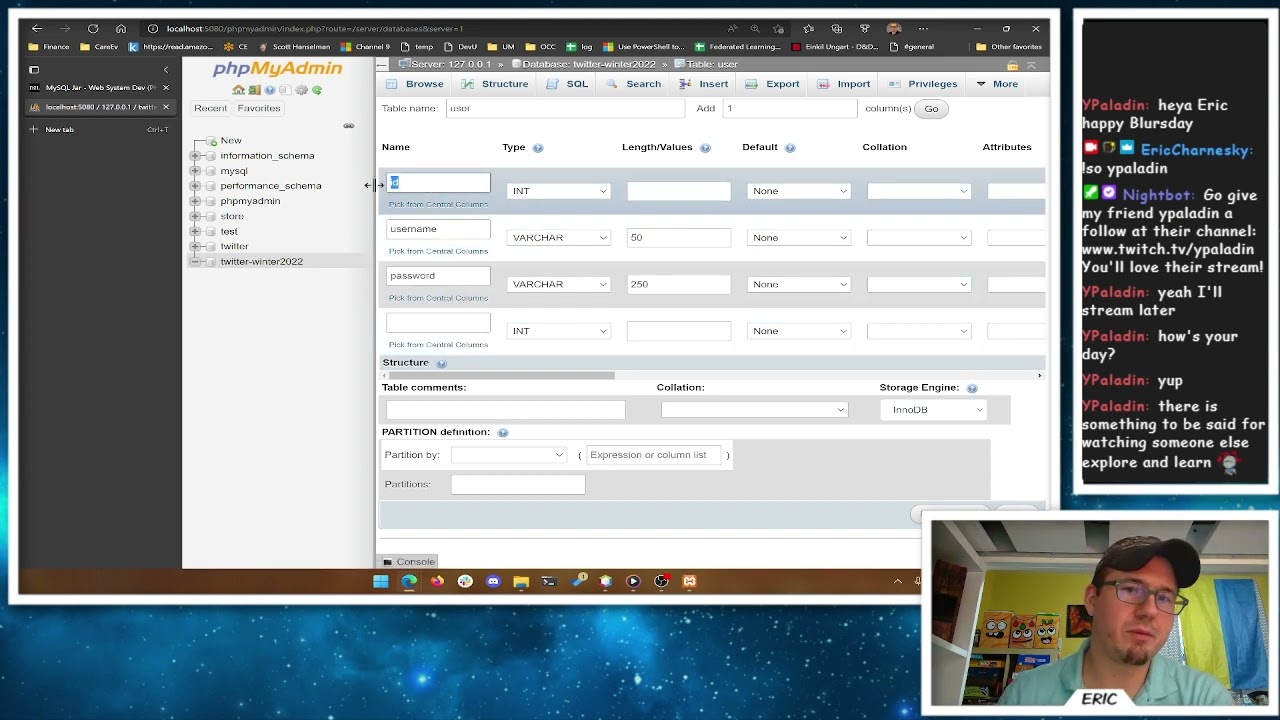
Task: Open More tab dropdown
Action: 997,84
